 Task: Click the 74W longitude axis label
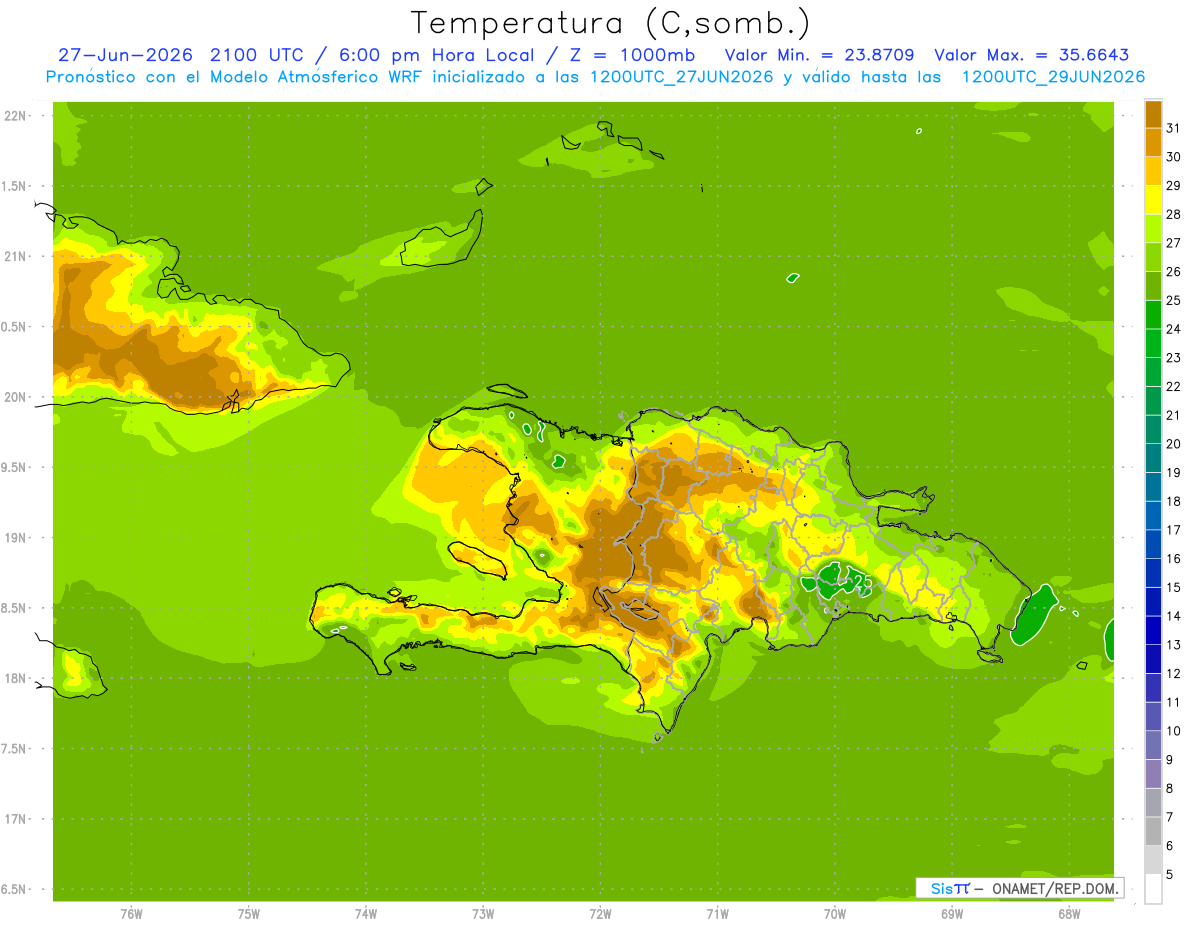(365, 913)
